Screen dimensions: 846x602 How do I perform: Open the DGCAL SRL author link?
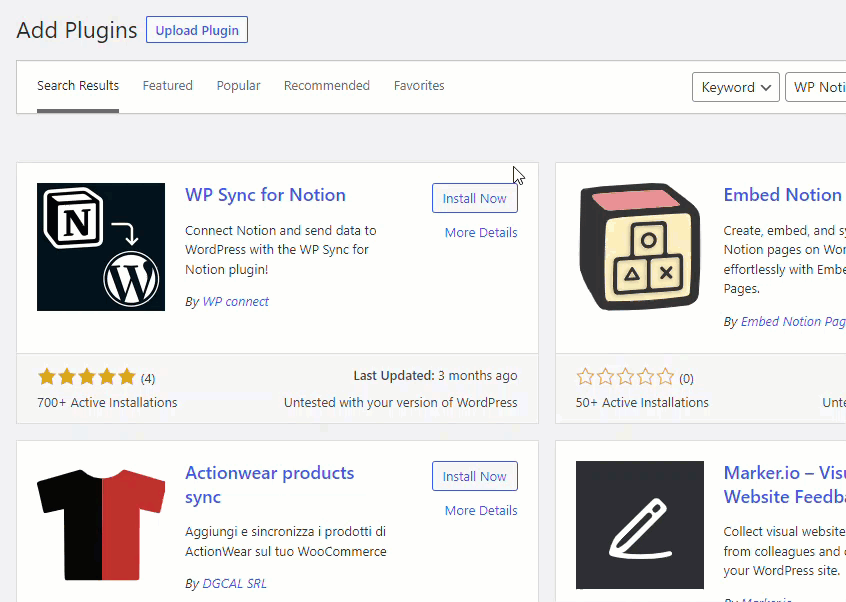[234, 583]
